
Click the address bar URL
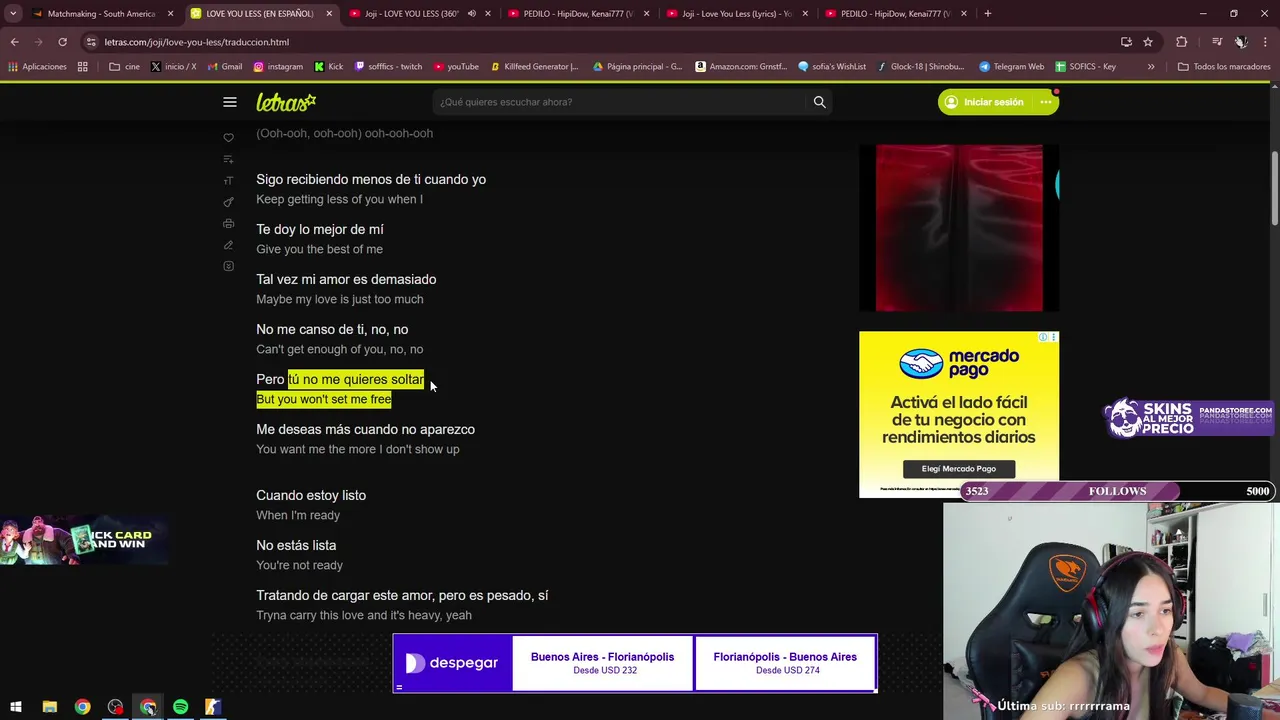tap(197, 42)
